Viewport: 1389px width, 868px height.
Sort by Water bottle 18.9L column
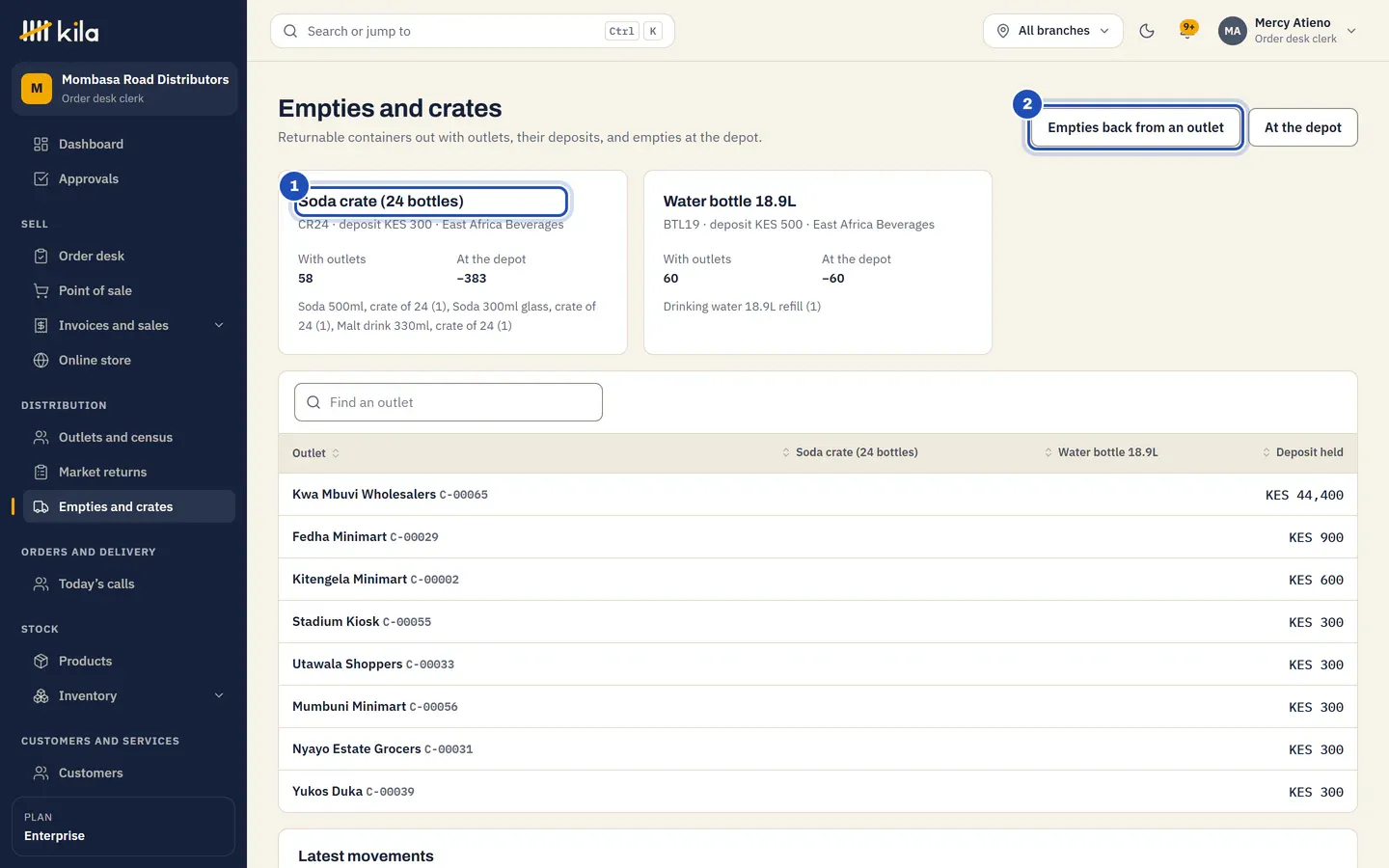point(1101,452)
